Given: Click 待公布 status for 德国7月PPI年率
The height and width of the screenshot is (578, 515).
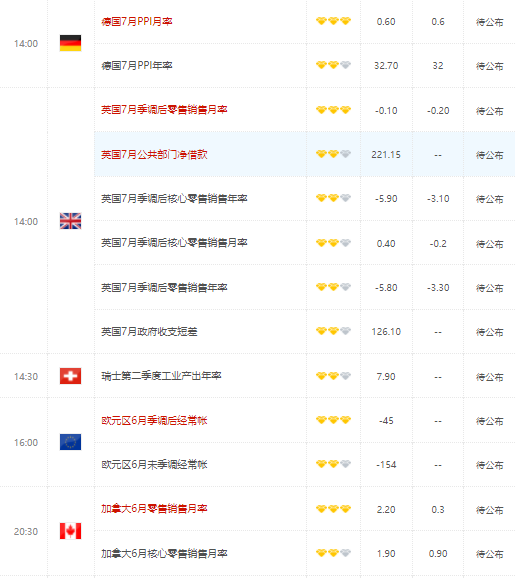Looking at the screenshot, I should pos(490,66).
